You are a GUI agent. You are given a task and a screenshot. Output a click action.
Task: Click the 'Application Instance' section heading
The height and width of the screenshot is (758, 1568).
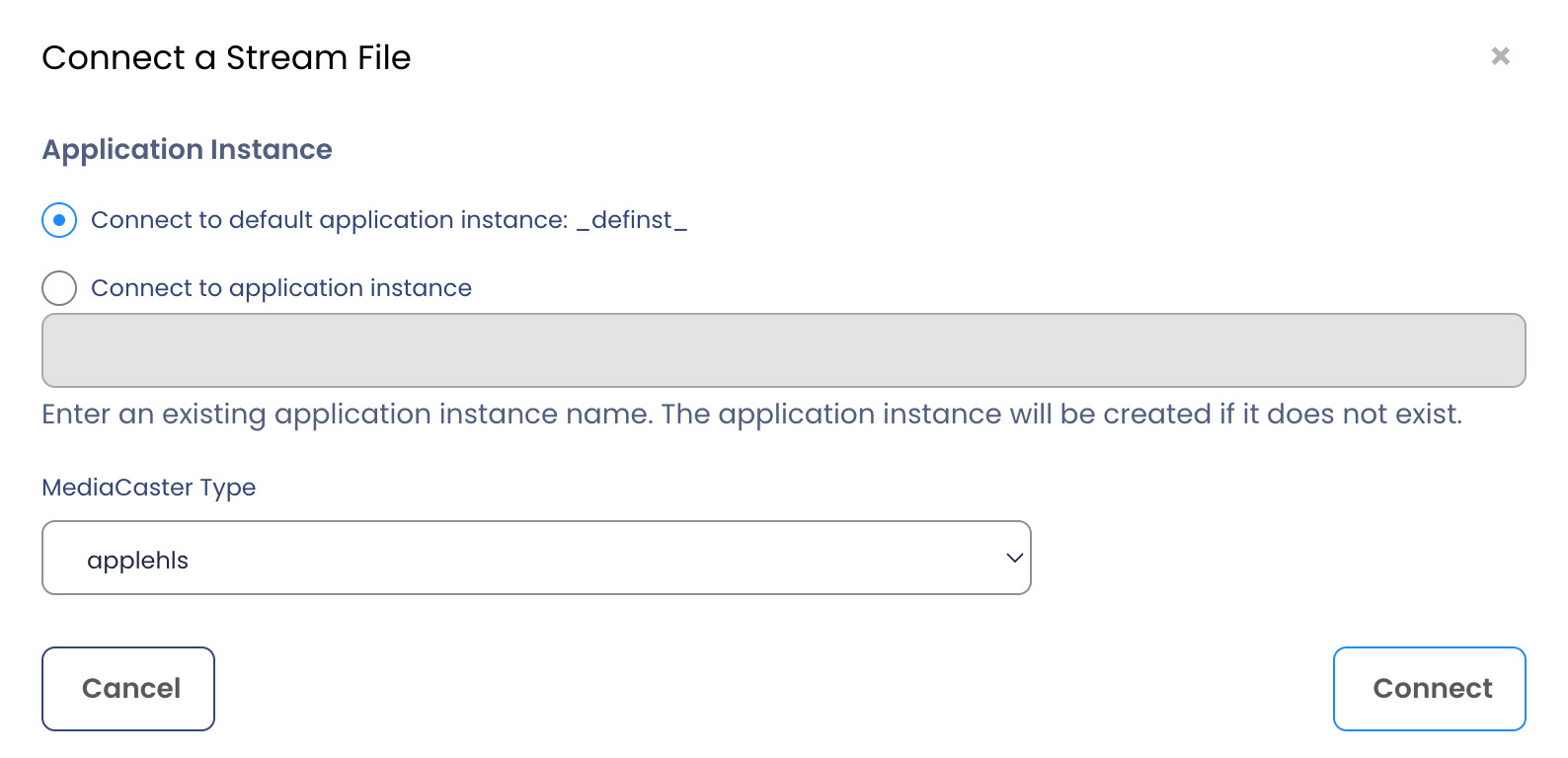coord(188,149)
